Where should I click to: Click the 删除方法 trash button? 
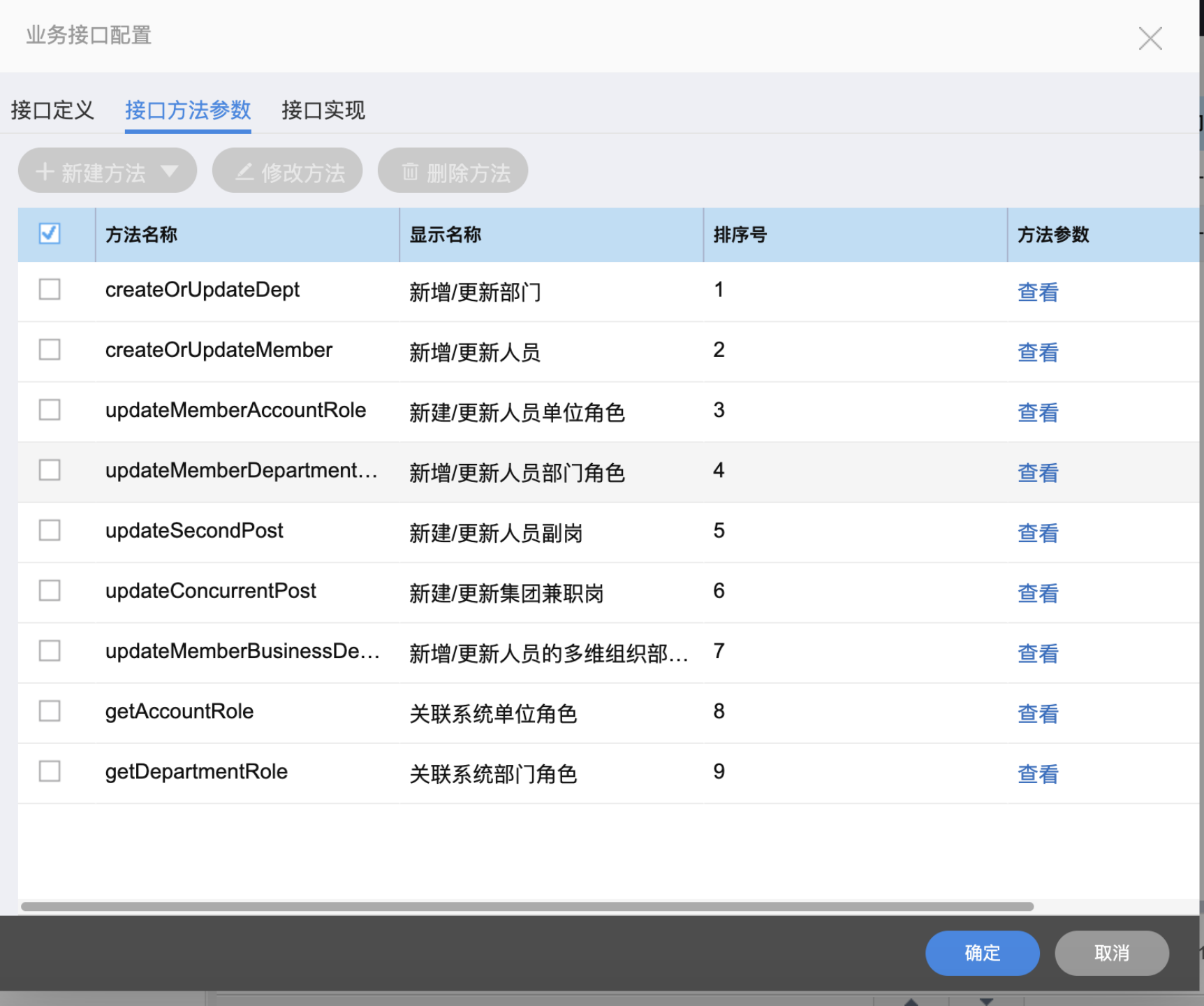tap(453, 172)
